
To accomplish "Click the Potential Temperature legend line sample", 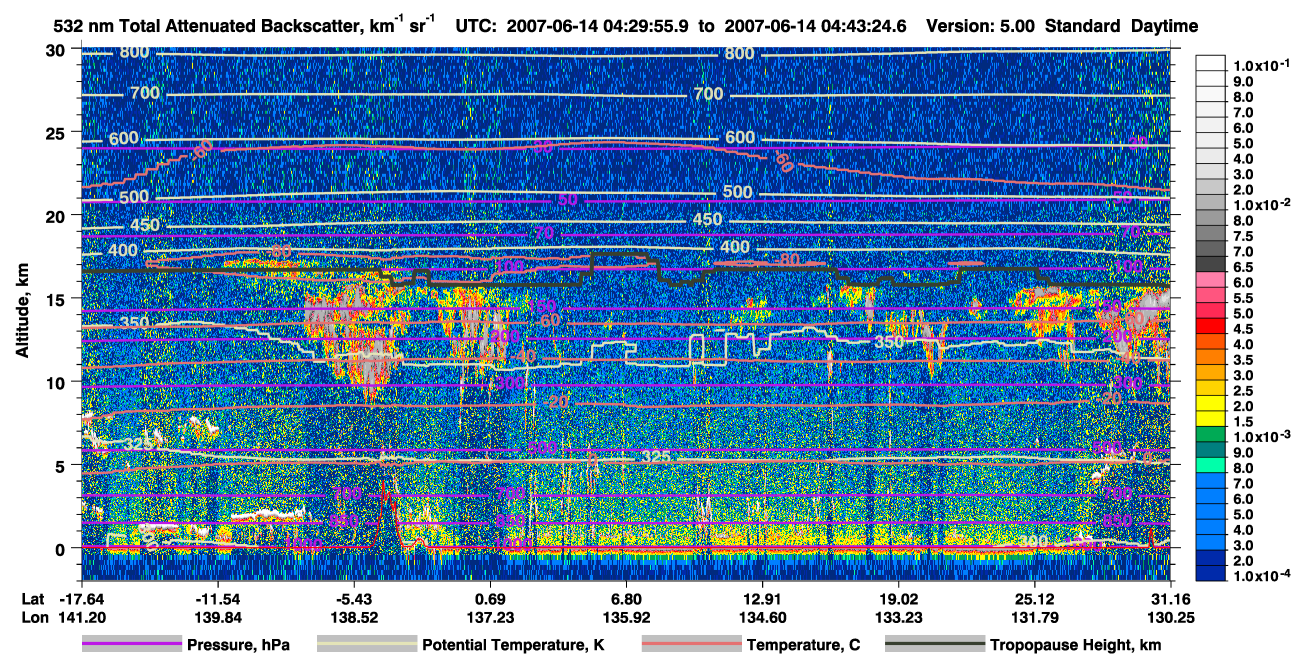I will click(367, 645).
